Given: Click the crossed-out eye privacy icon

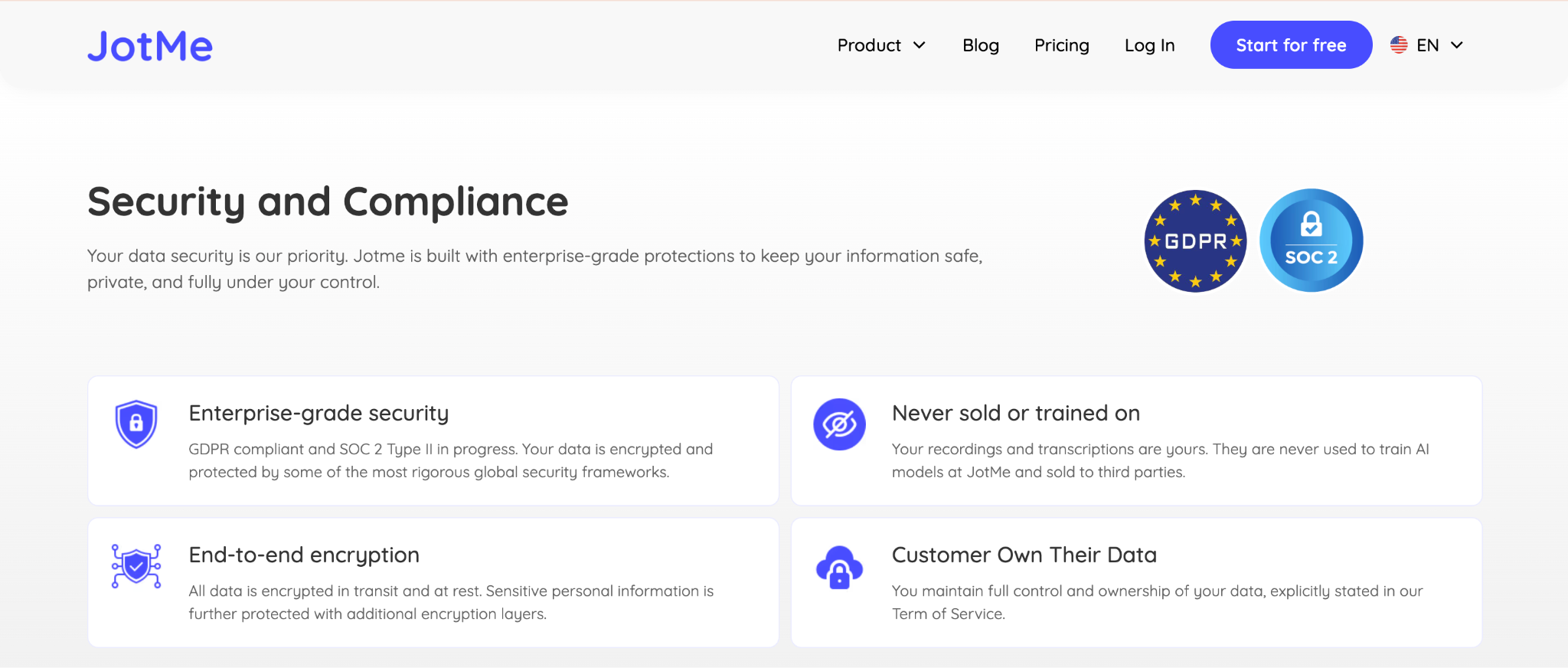Looking at the screenshot, I should click(x=839, y=424).
